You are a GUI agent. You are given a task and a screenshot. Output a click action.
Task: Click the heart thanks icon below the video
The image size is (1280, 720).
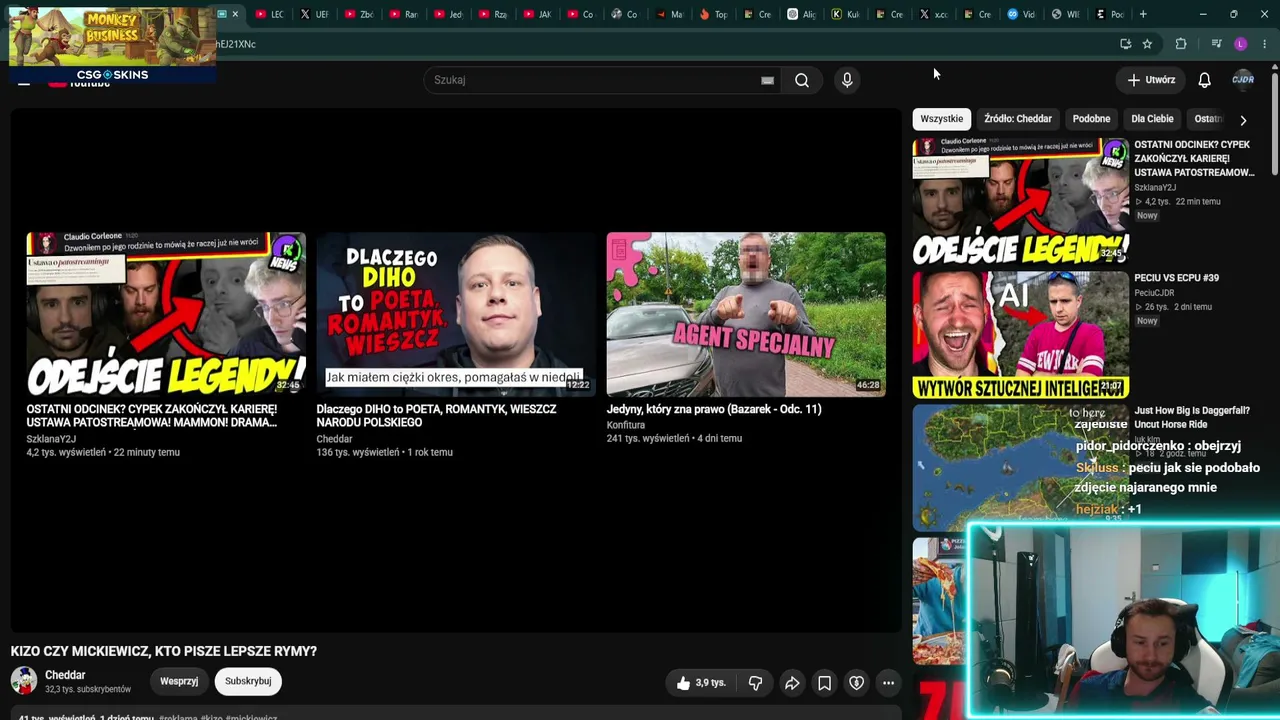[856, 683]
